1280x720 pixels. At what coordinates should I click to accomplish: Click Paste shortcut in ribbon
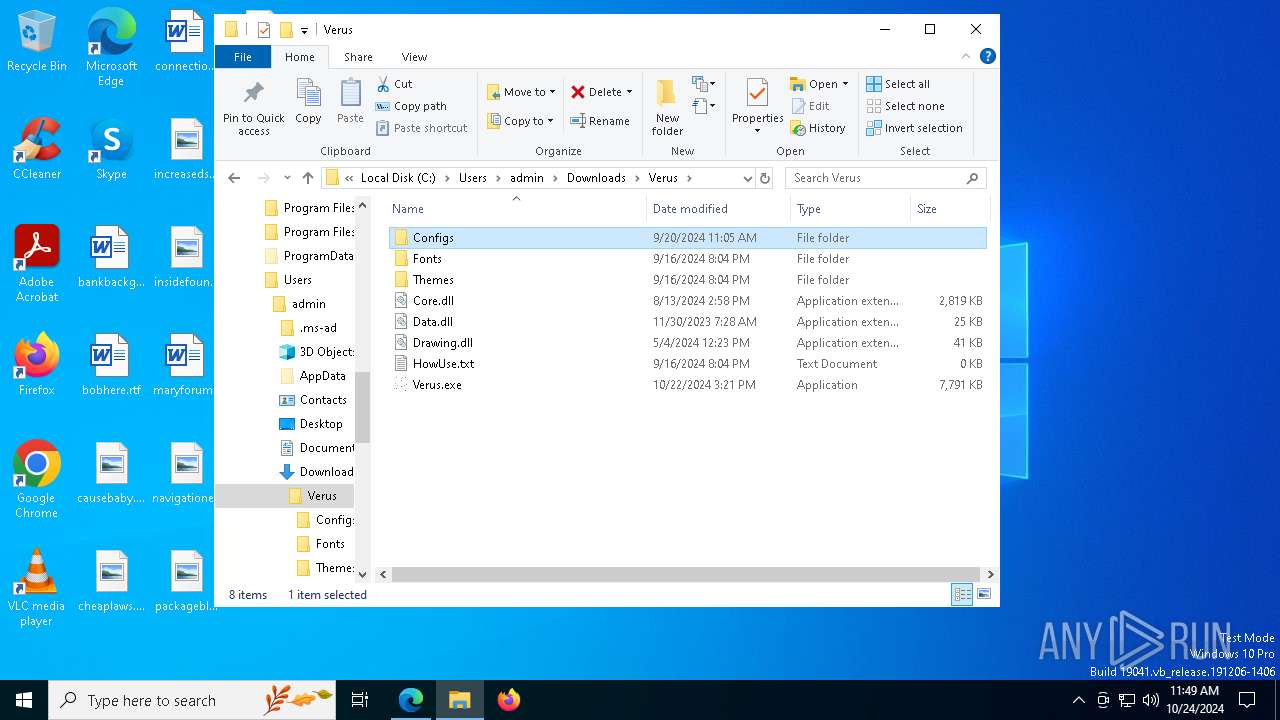[x=421, y=128]
